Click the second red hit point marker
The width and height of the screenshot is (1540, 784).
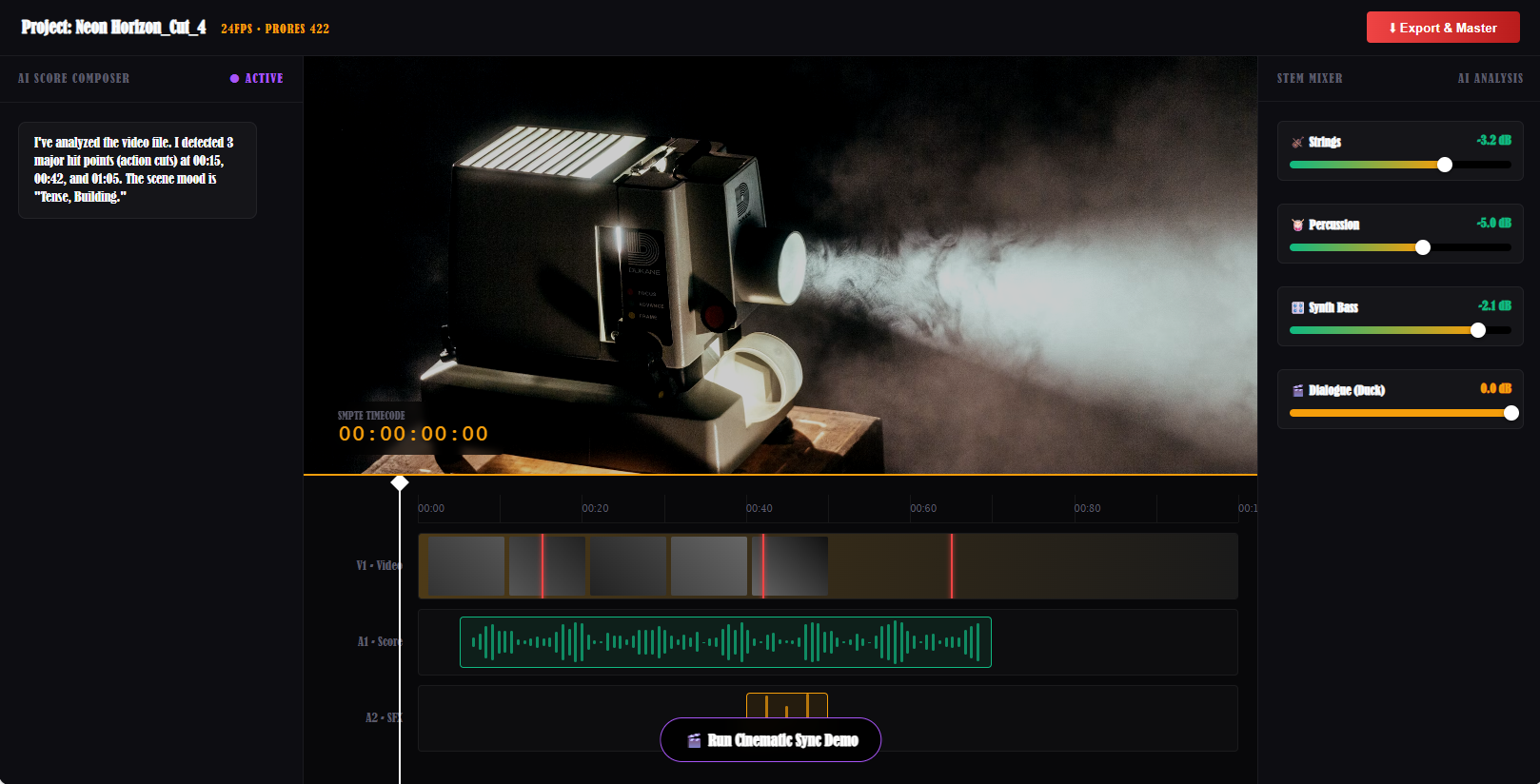[x=763, y=566]
